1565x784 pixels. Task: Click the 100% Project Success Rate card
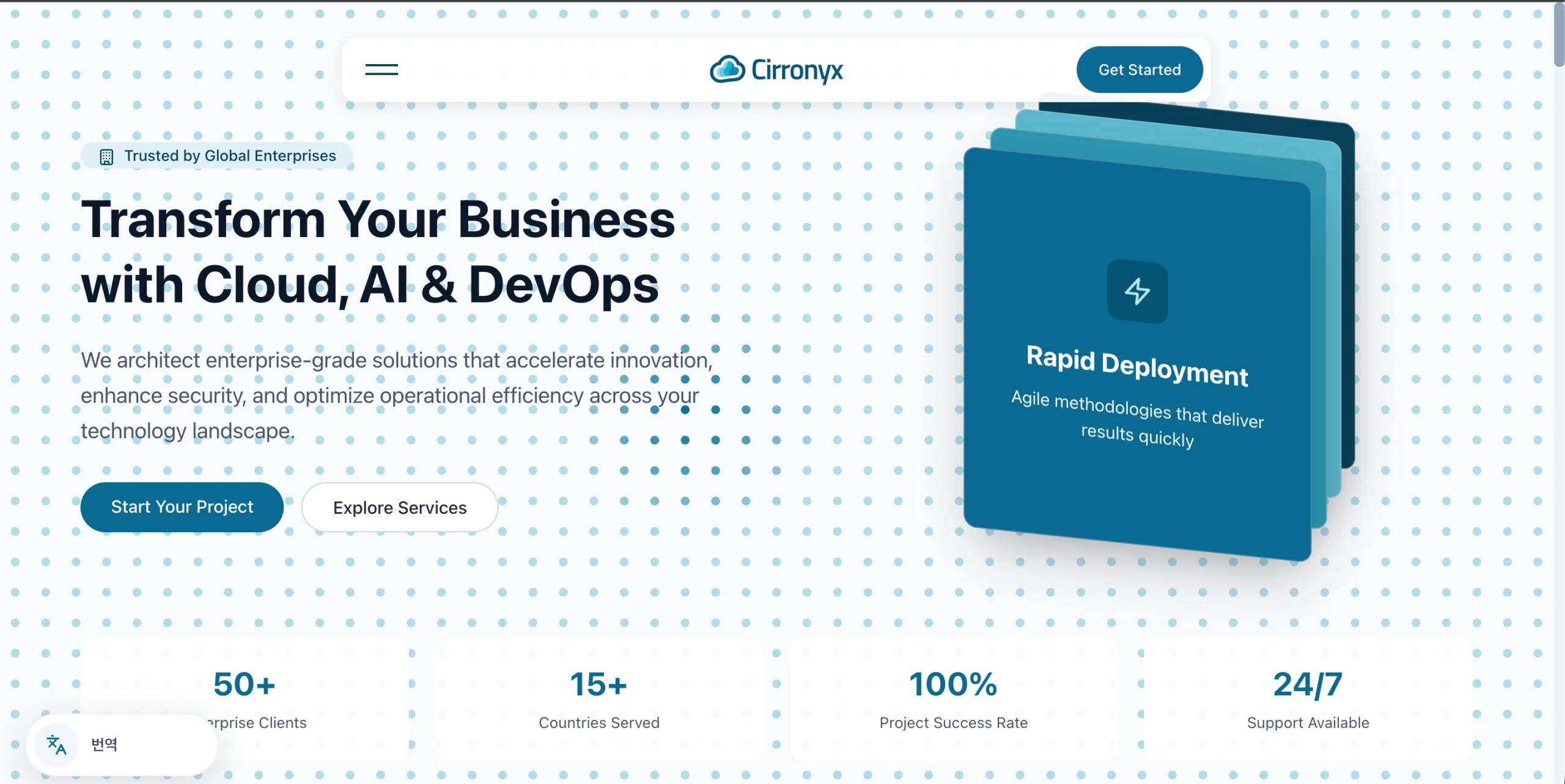[x=954, y=699]
